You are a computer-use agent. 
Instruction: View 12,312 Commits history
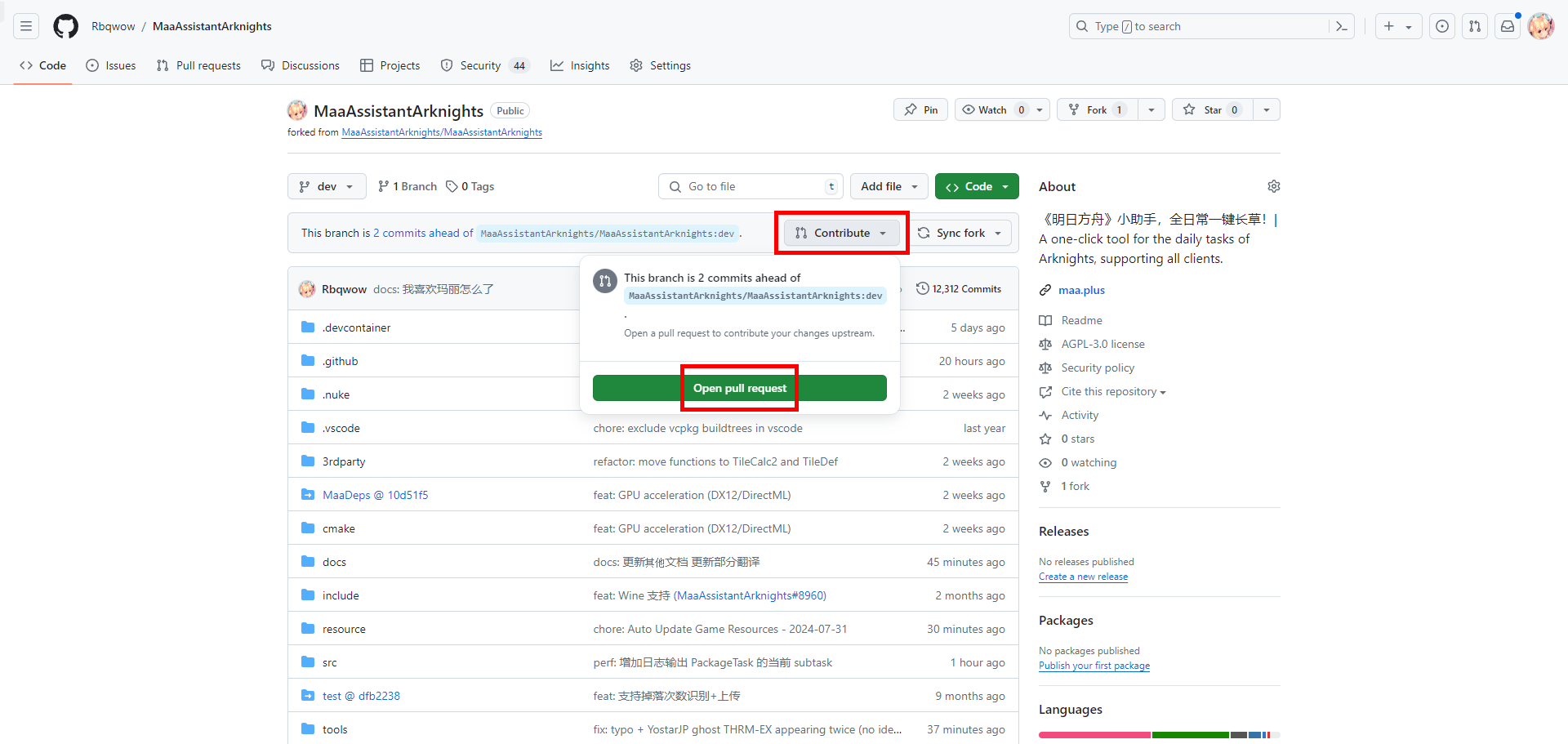[x=959, y=288]
